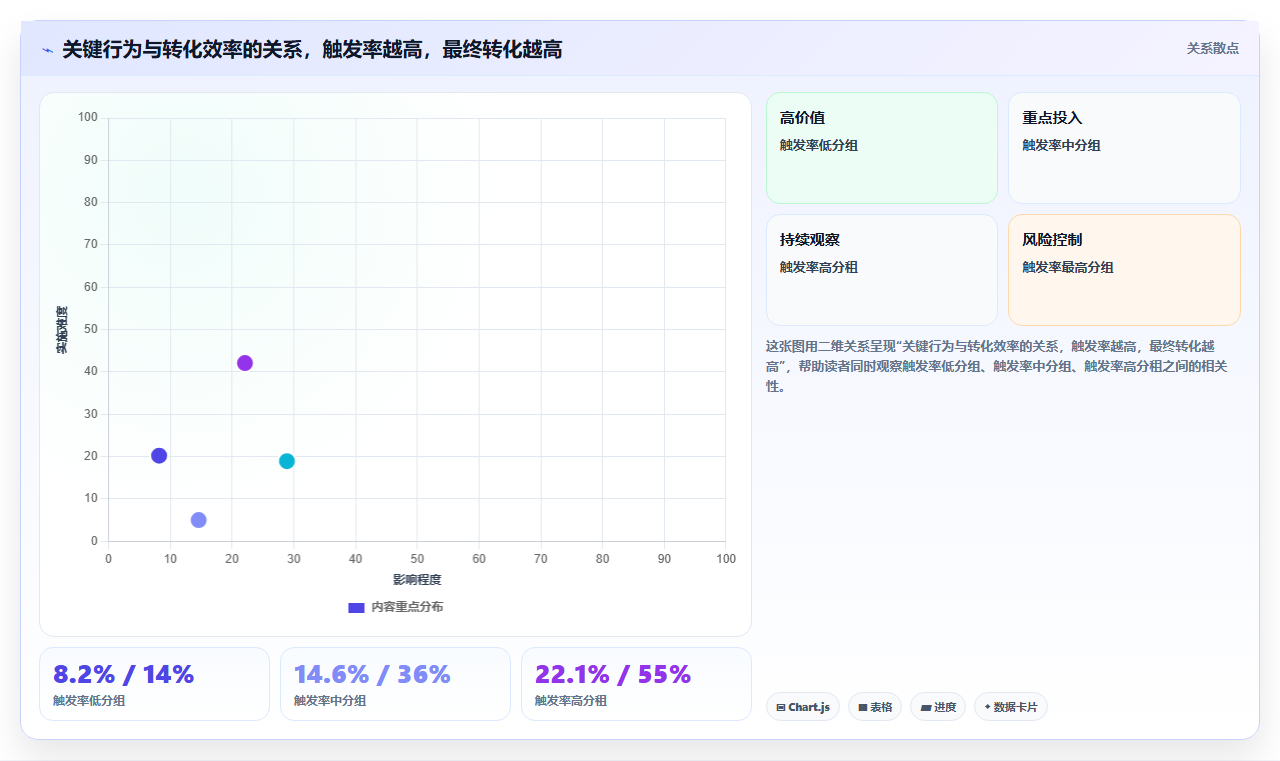Open the 数据卡片 chip

[1011, 707]
